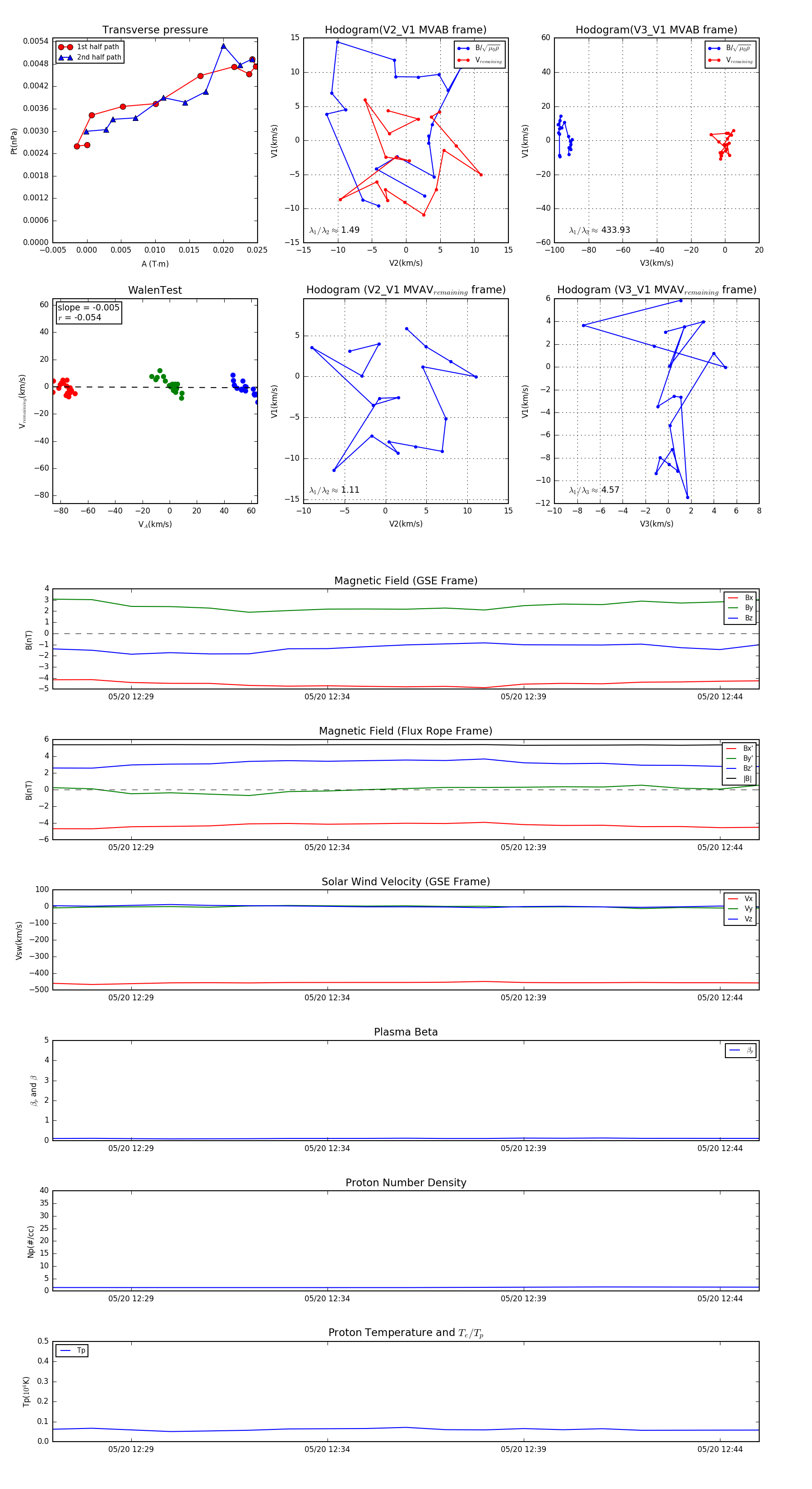Viewport: 812px width, 1489px height.
Task: Click the 'Hodogram(V2_V1 MVAB frame)' title
Action: pos(406,30)
